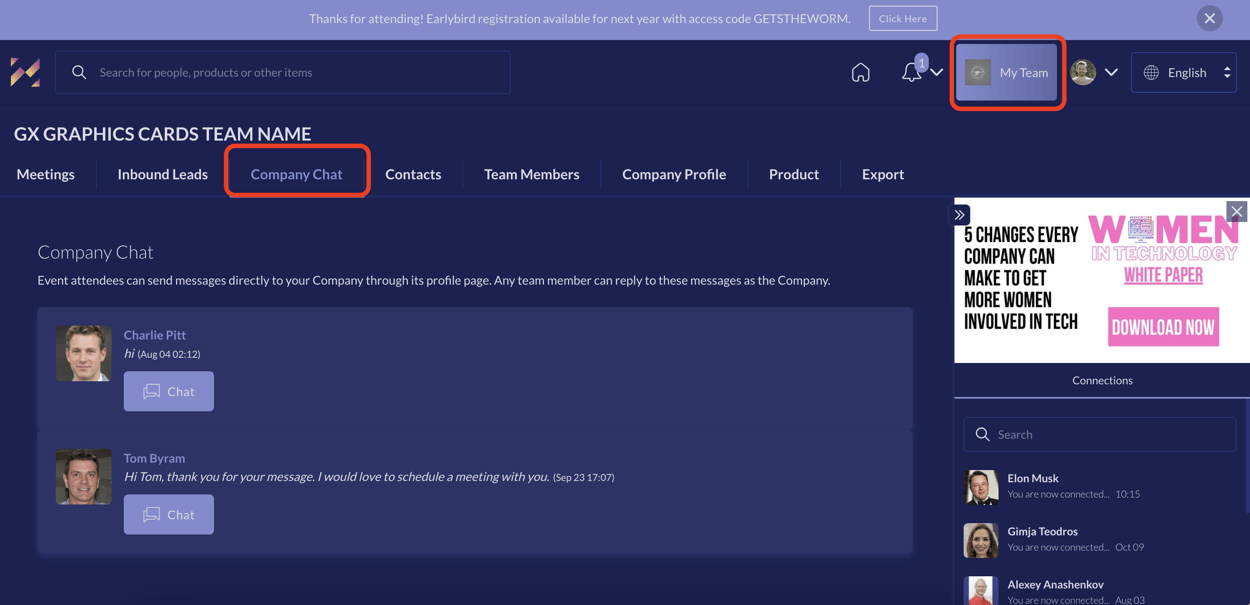Switch to the Inbound Leads tab
Screen dimensions: 1250x605
(162, 174)
